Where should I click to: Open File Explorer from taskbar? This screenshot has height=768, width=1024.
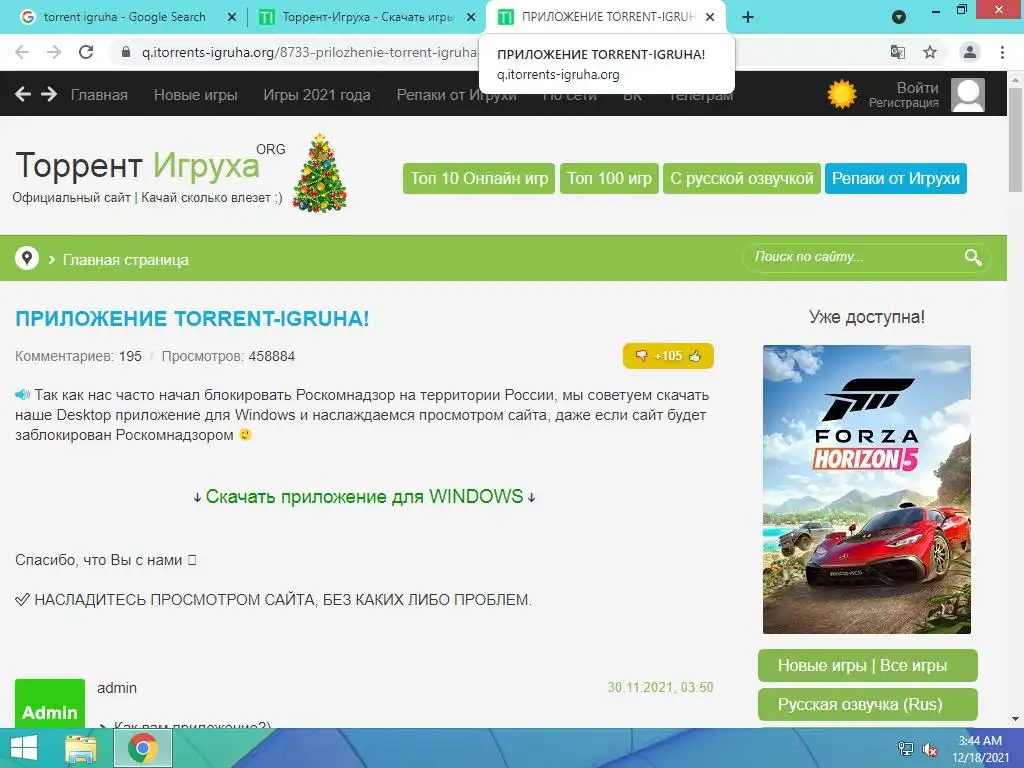click(x=81, y=748)
